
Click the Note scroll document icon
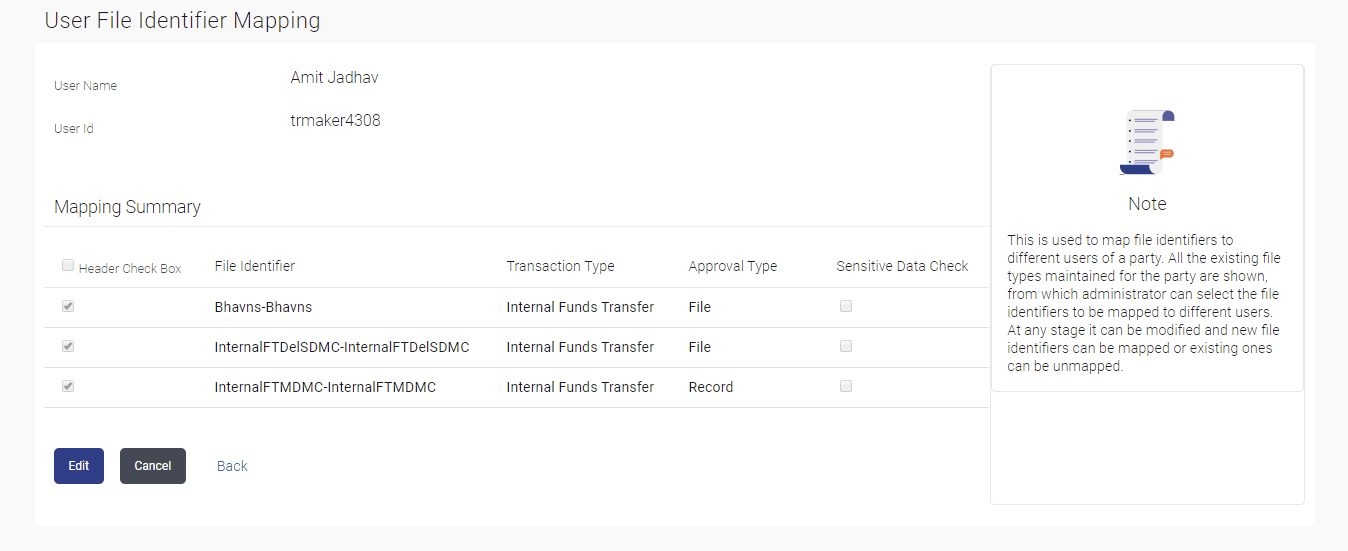pyautogui.click(x=1147, y=142)
